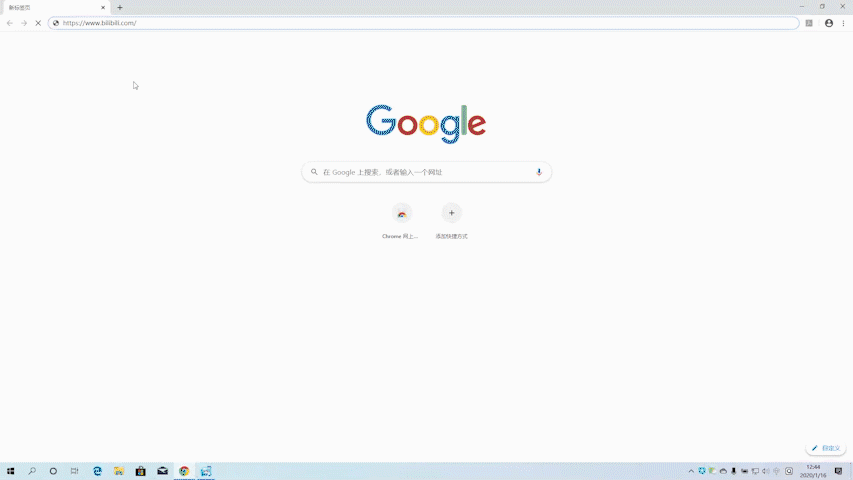The height and width of the screenshot is (480, 853).
Task: Click the weather tray icon
Action: click(712, 471)
